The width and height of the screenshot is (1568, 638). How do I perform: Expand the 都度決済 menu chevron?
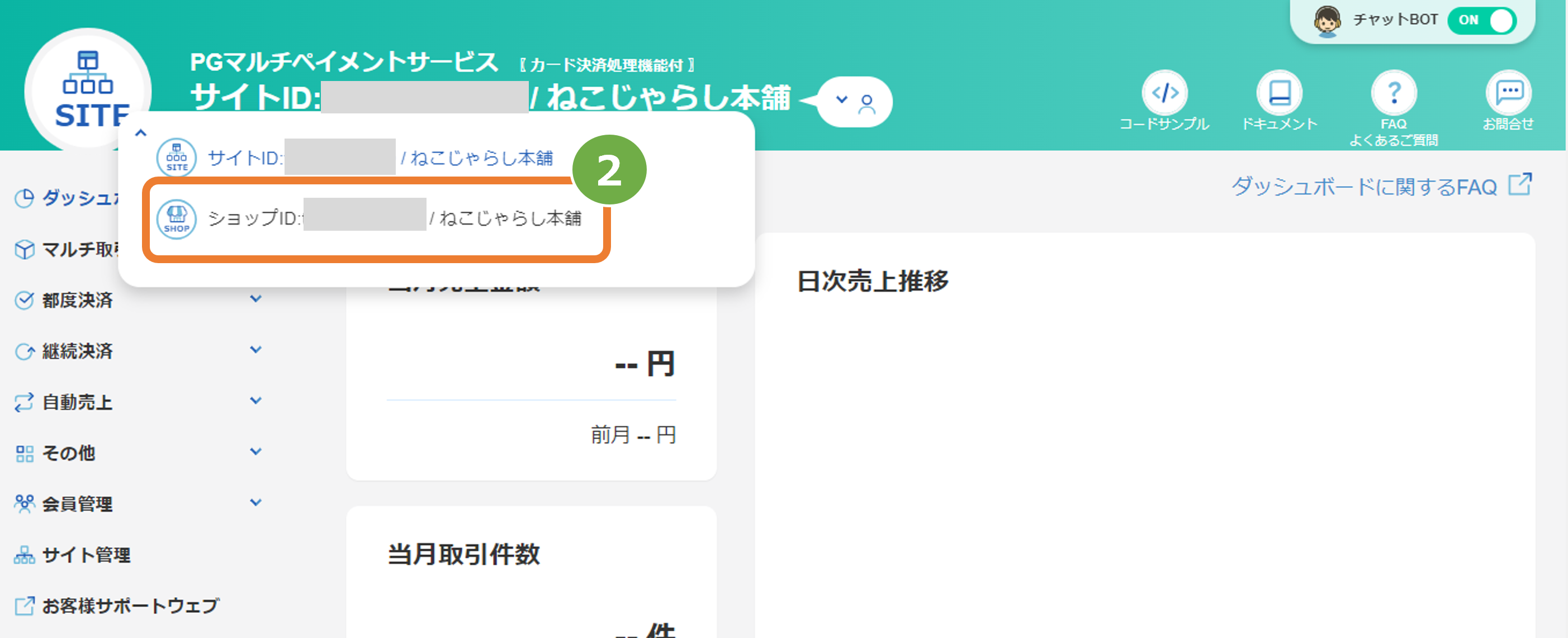255,299
